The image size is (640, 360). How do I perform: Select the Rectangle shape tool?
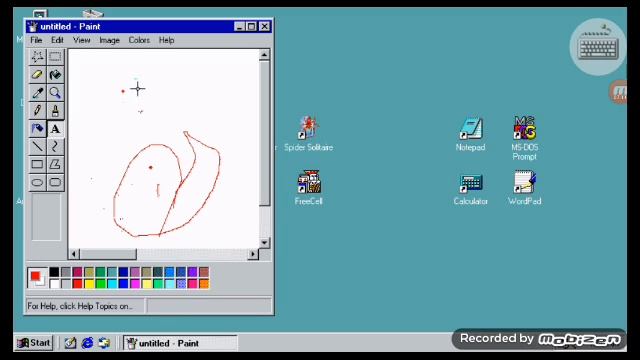click(x=37, y=164)
